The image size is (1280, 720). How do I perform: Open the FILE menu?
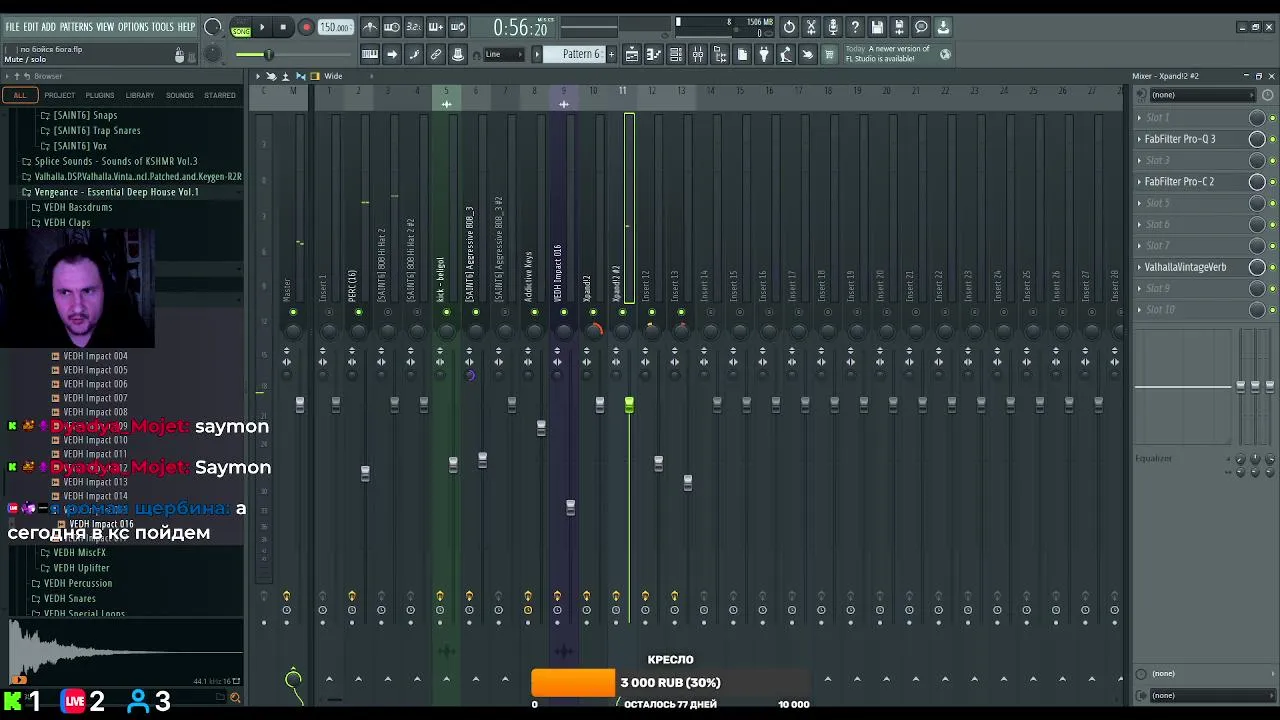(x=12, y=27)
